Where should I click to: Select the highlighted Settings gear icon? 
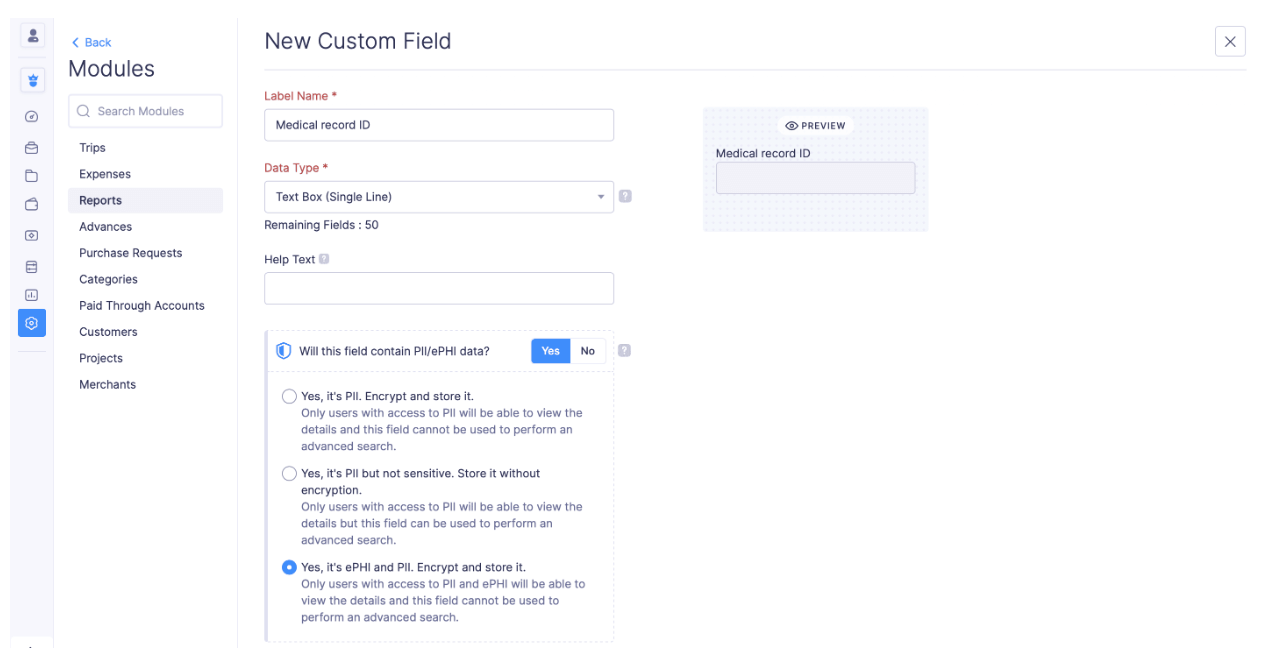point(31,323)
